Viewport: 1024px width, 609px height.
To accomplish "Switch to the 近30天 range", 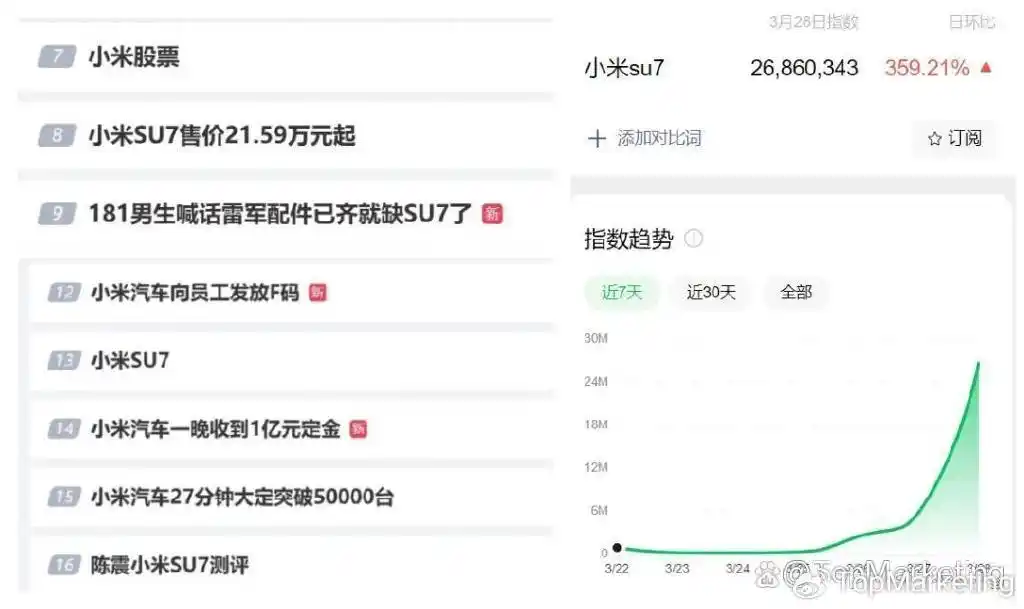I will [x=710, y=294].
